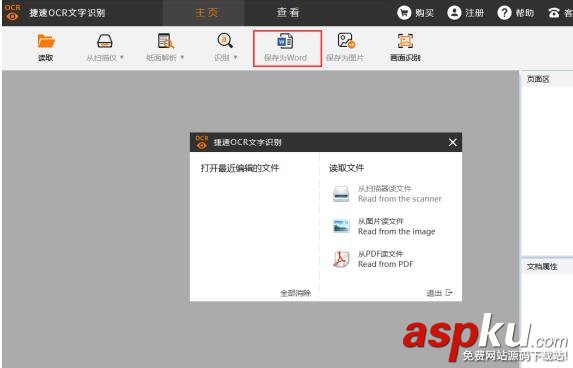
Task: Select Read from the image option
Action: point(396,227)
